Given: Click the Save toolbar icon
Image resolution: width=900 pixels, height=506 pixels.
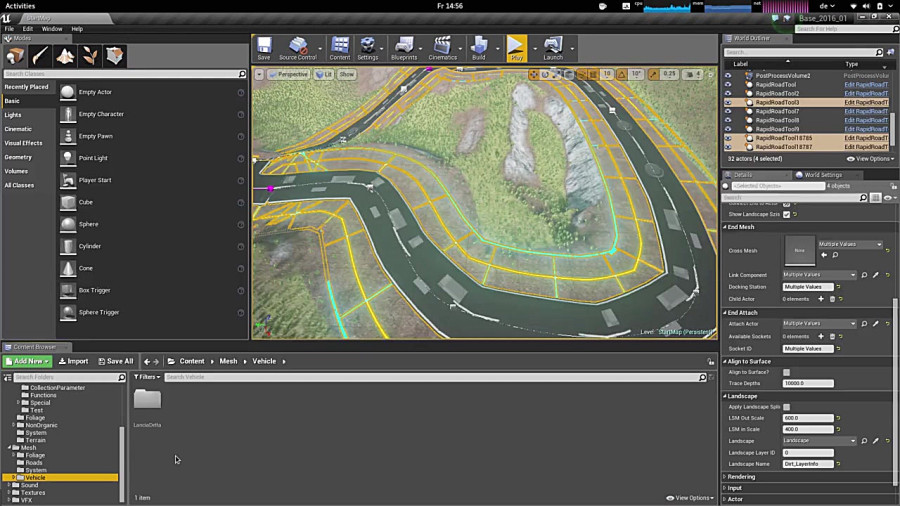Looking at the screenshot, I should (x=264, y=48).
